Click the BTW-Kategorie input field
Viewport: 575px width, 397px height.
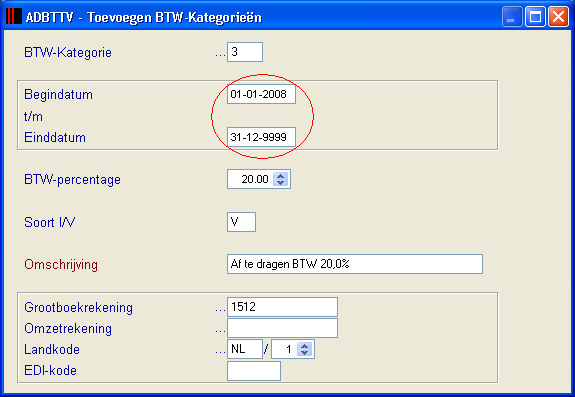coord(245,52)
